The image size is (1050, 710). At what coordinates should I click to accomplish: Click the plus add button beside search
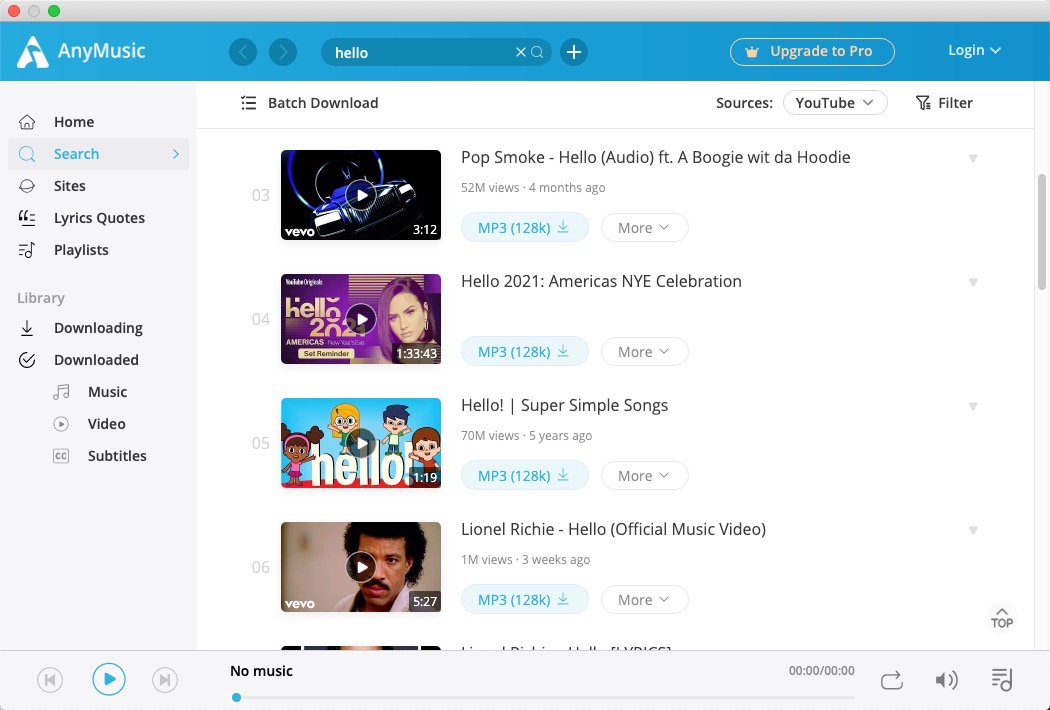click(x=574, y=52)
